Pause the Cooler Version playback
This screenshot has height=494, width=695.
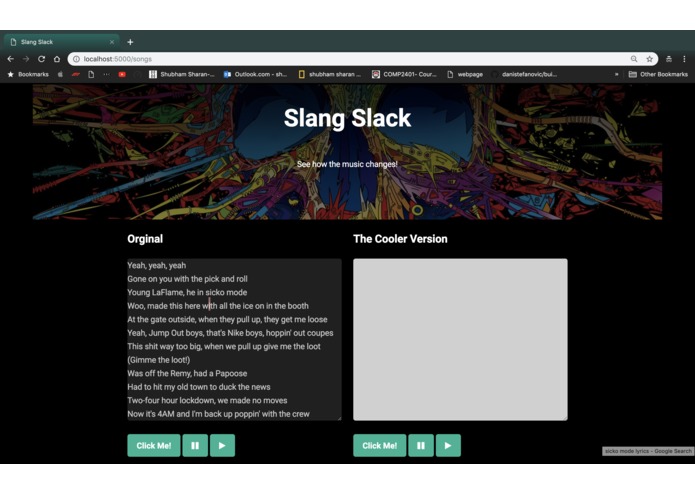[x=421, y=445]
